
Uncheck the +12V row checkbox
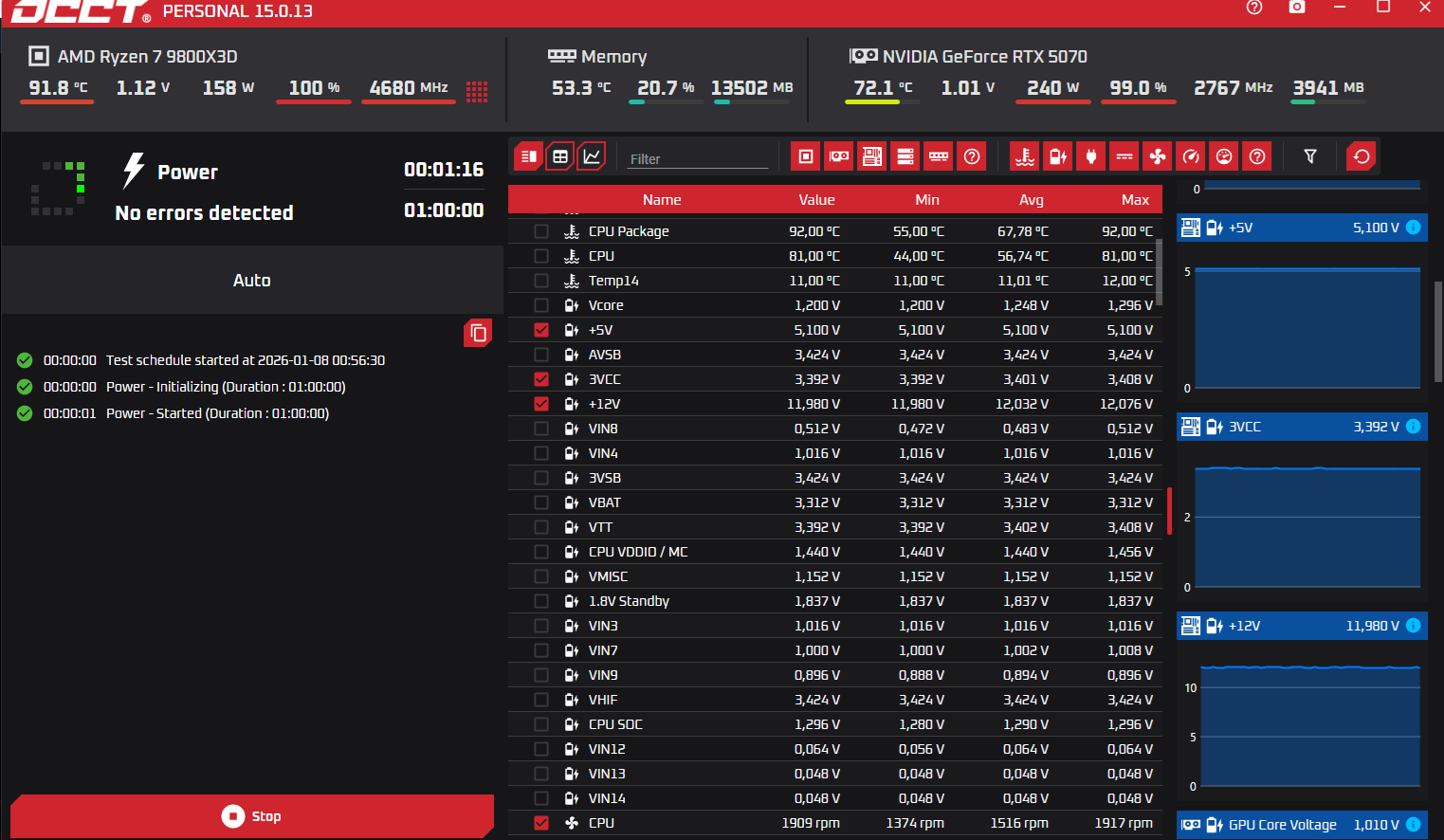(541, 404)
